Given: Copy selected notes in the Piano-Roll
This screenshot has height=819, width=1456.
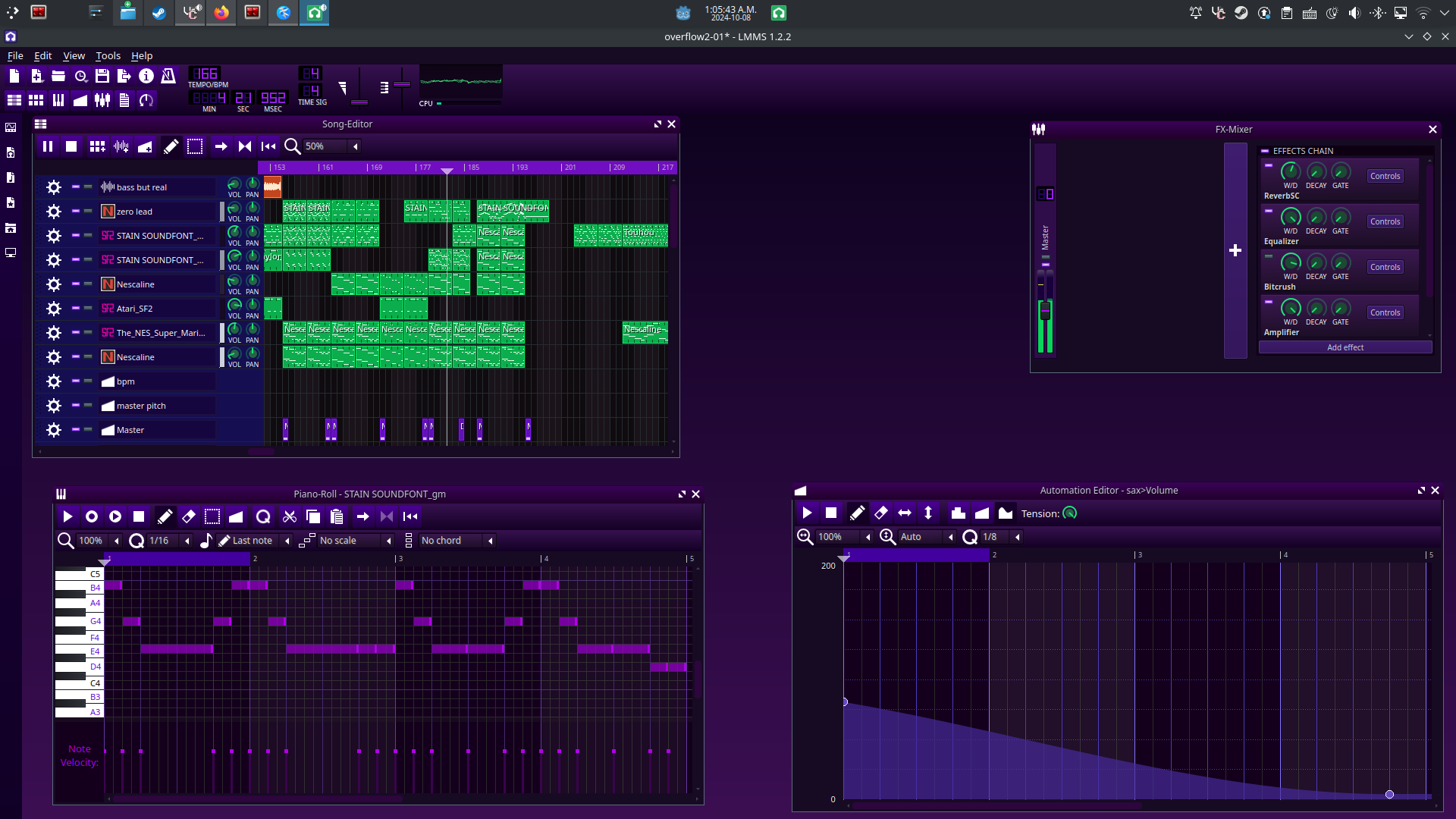Looking at the screenshot, I should [313, 516].
